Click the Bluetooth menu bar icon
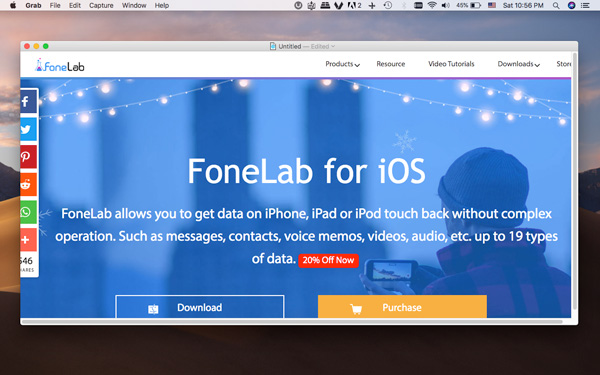 pos(404,5)
